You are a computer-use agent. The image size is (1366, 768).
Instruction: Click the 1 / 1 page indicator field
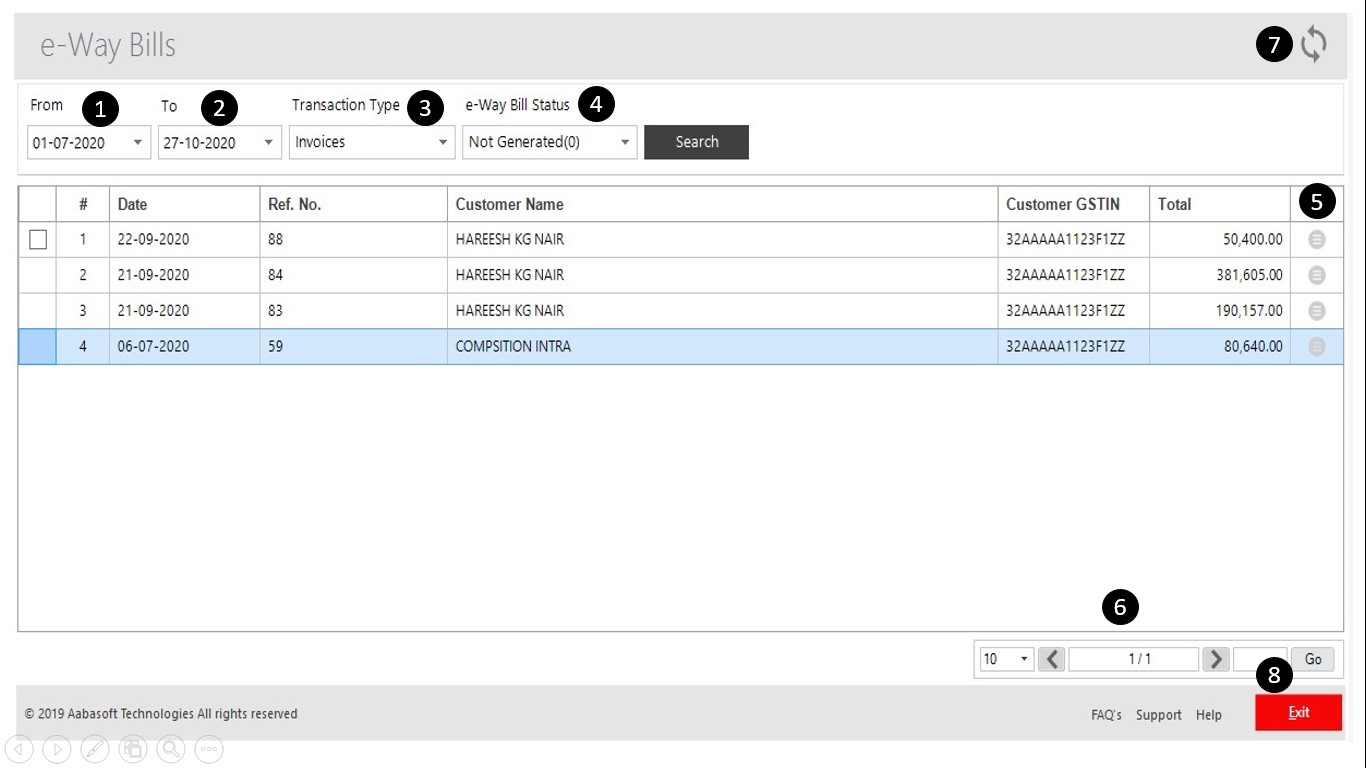(x=1133, y=659)
